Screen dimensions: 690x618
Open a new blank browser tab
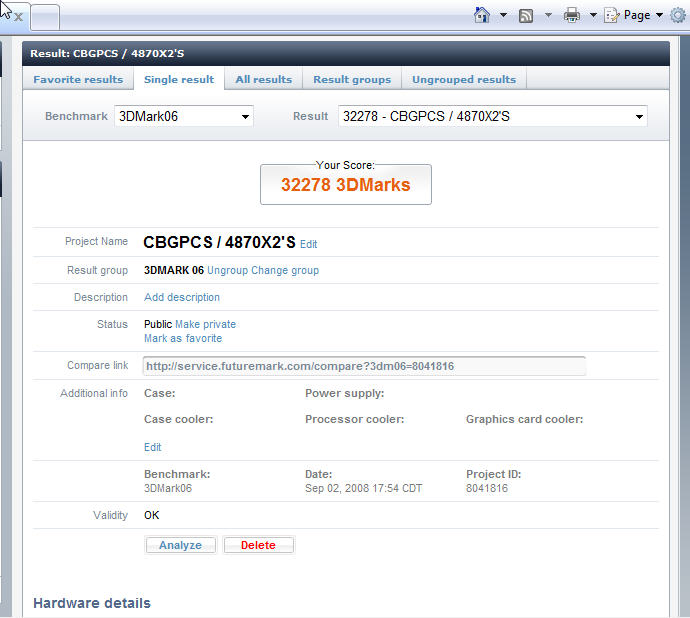coord(45,18)
